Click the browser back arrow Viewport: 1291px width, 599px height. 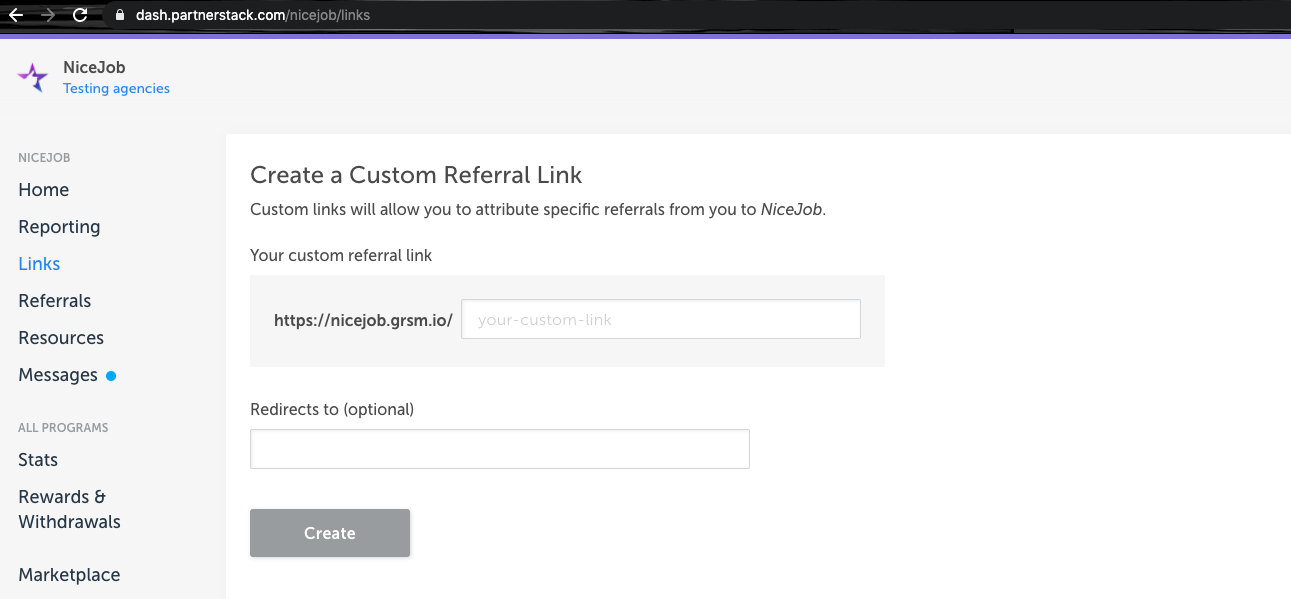pos(15,15)
